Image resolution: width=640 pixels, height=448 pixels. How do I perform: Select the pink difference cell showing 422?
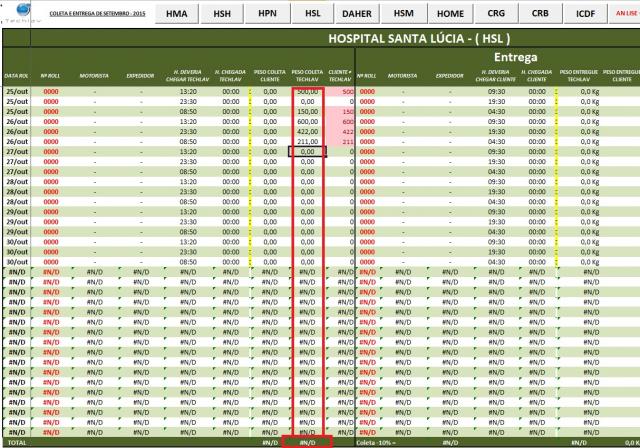pyautogui.click(x=340, y=132)
